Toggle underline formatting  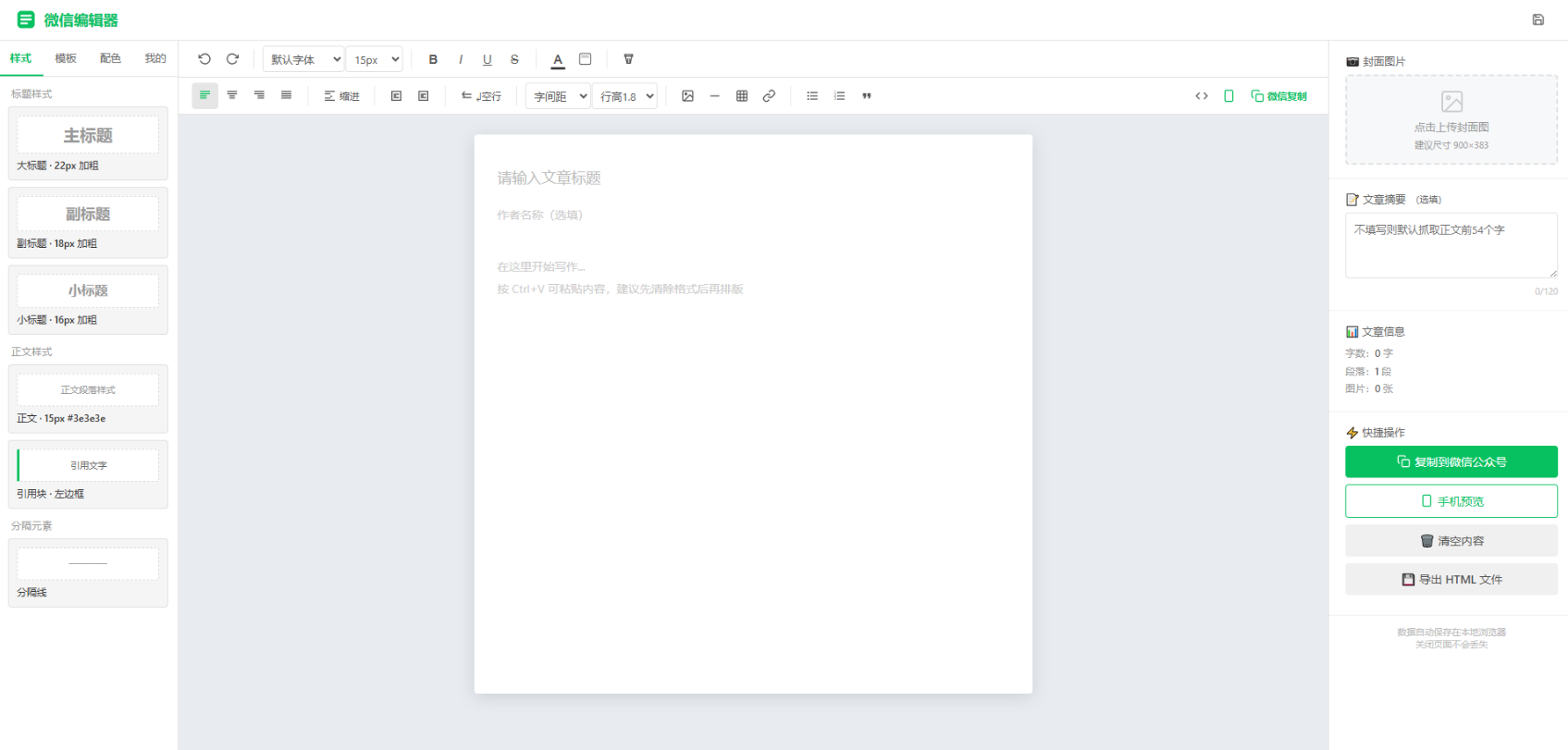pyautogui.click(x=488, y=59)
